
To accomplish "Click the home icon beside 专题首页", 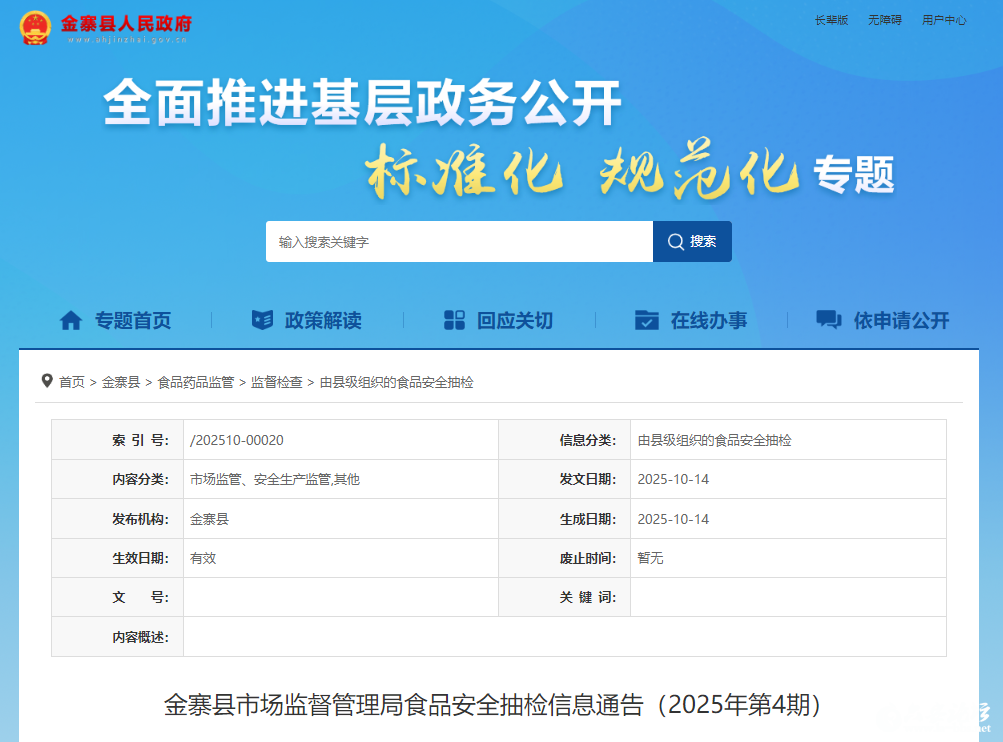I will [x=71, y=320].
